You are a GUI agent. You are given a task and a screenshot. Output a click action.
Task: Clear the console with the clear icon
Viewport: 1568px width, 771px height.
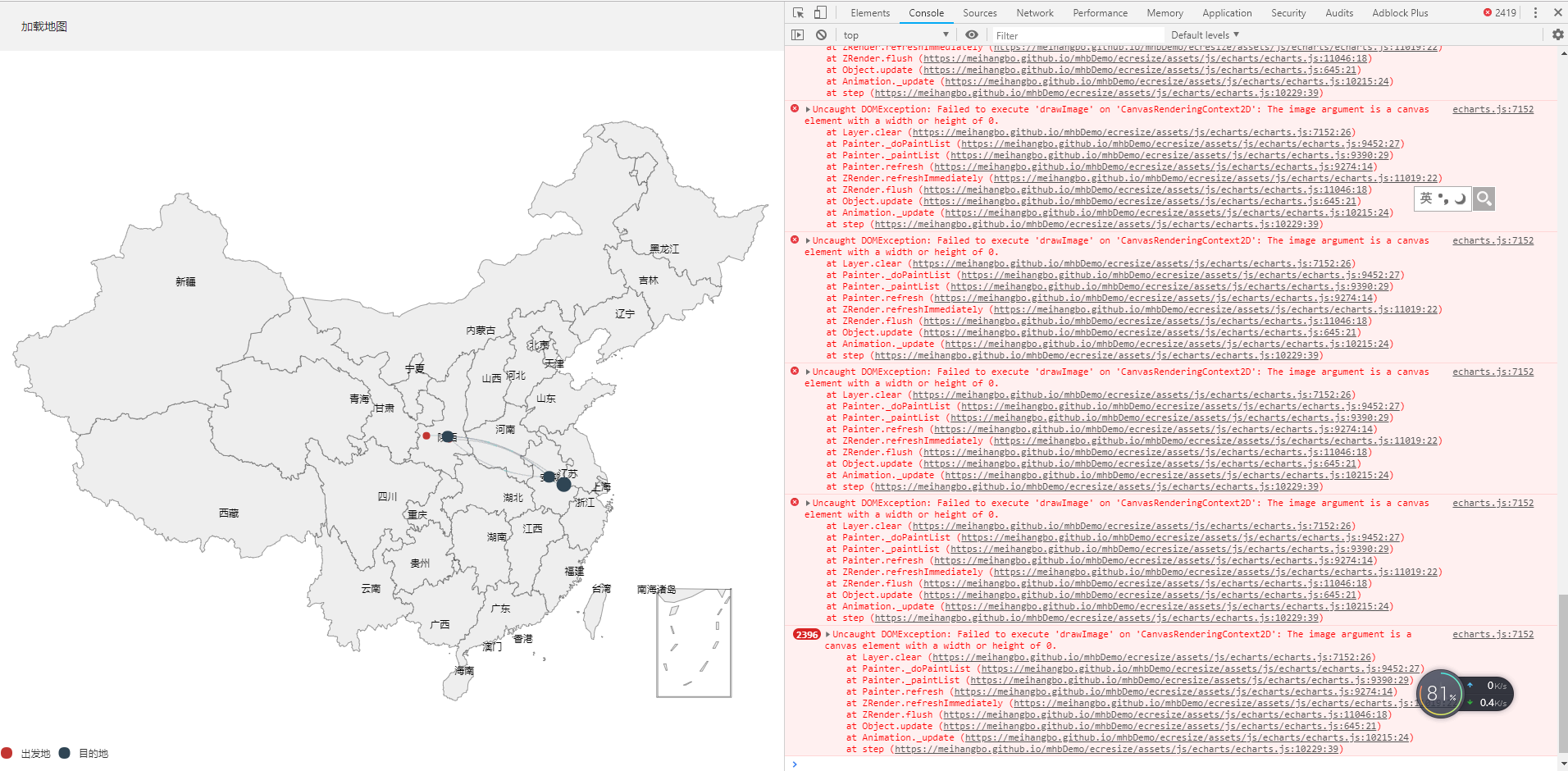821,34
